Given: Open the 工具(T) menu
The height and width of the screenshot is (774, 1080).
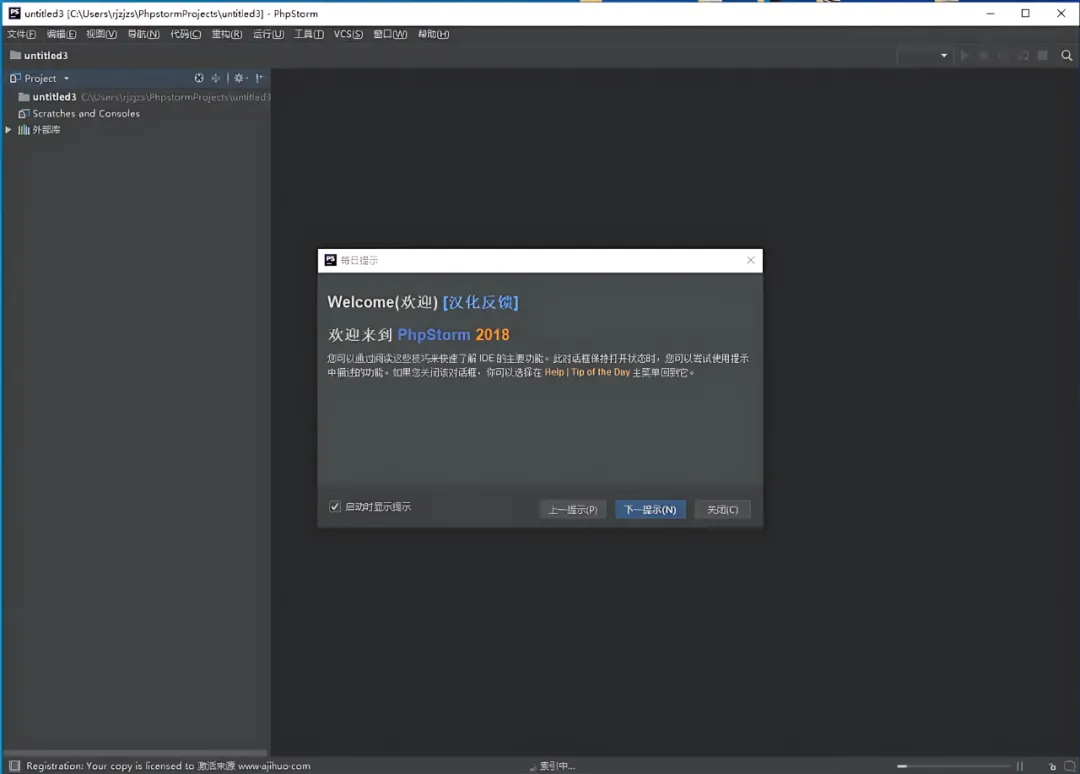Looking at the screenshot, I should 309,34.
